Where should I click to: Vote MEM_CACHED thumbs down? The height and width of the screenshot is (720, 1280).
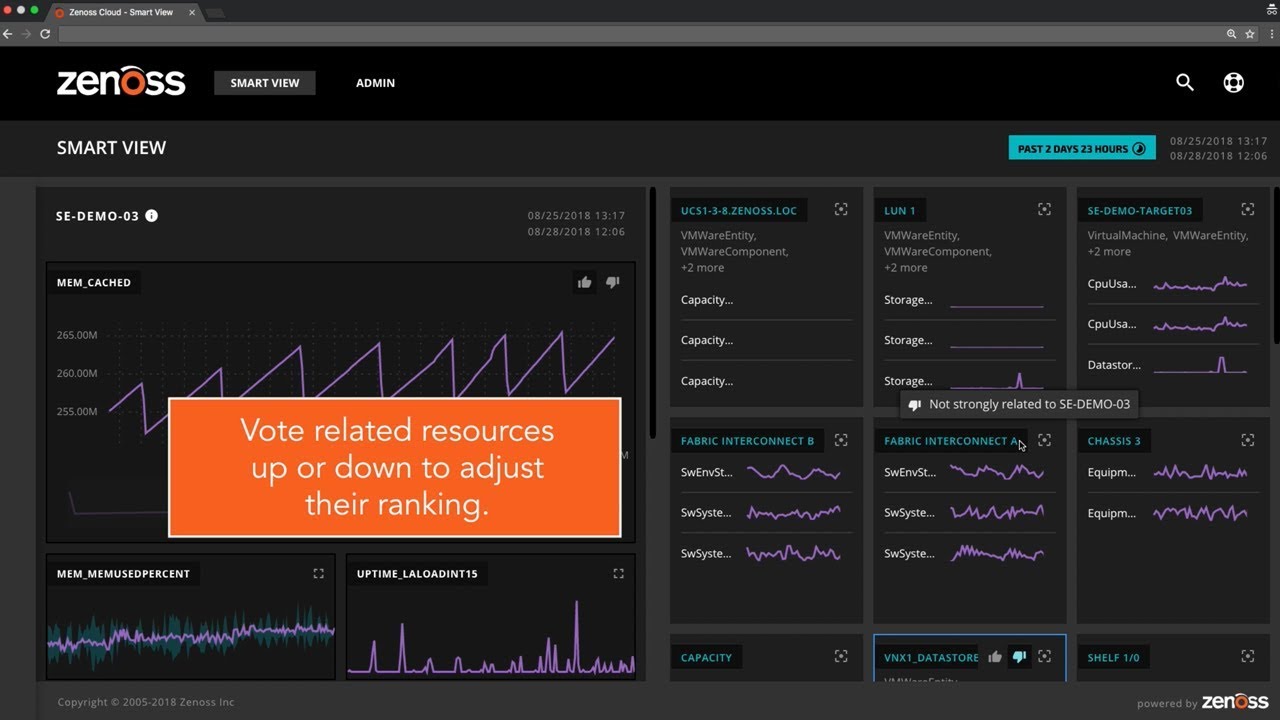(x=613, y=282)
